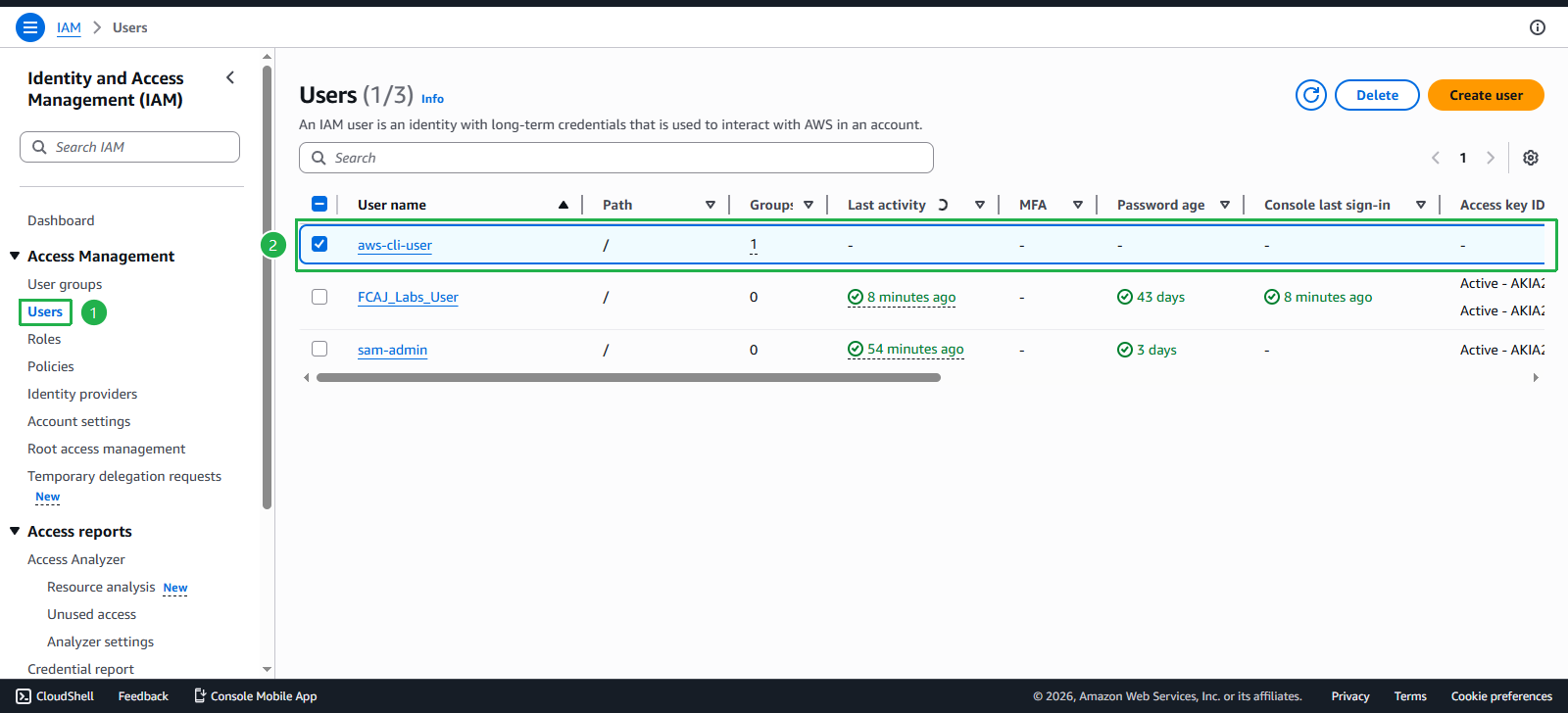Screen dimensions: 1568x713
Task: Open the Path column filter dropdown
Action: point(710,205)
